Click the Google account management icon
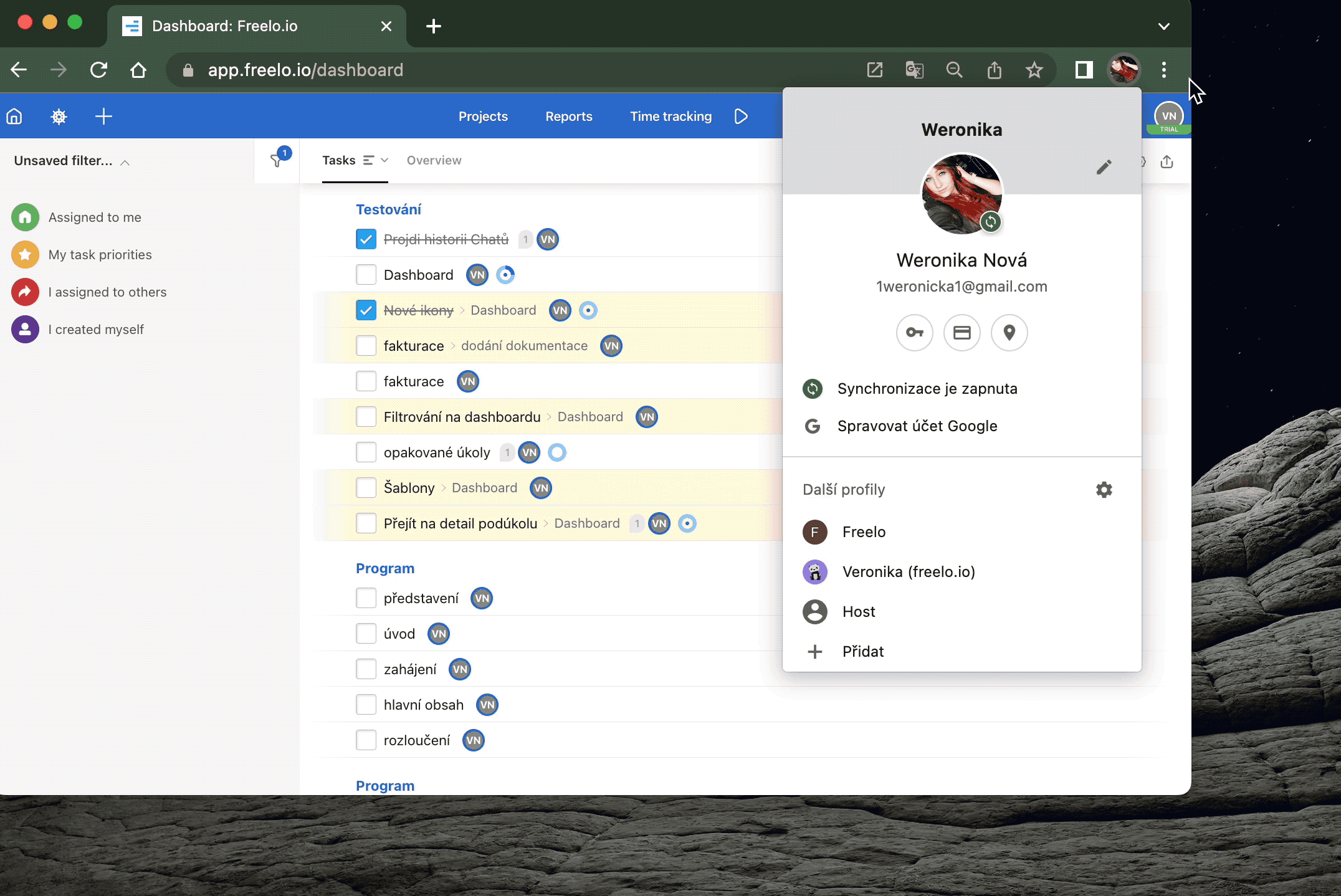1341x896 pixels. 812,426
